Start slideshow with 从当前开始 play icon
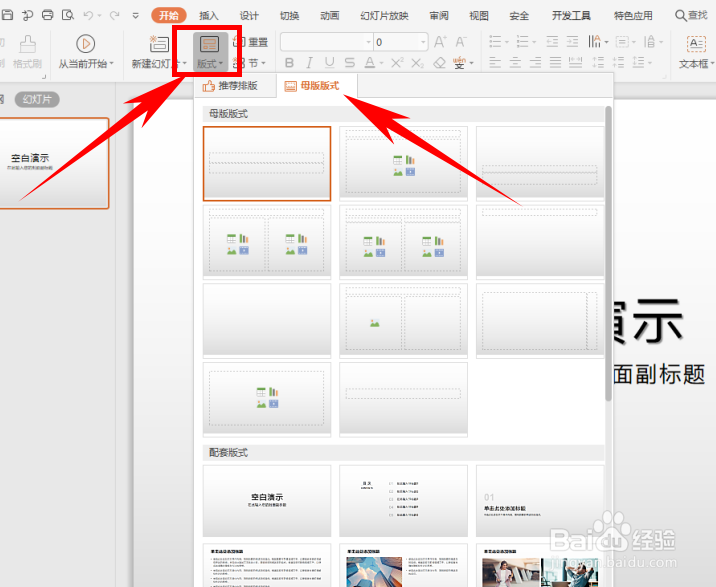 (x=85, y=44)
